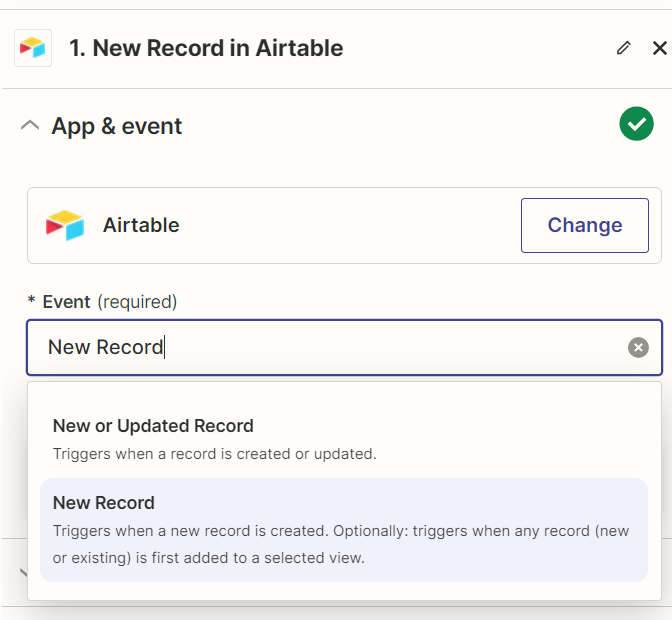Clear the Event field with the x icon
This screenshot has height=620, width=672.
tap(638, 347)
